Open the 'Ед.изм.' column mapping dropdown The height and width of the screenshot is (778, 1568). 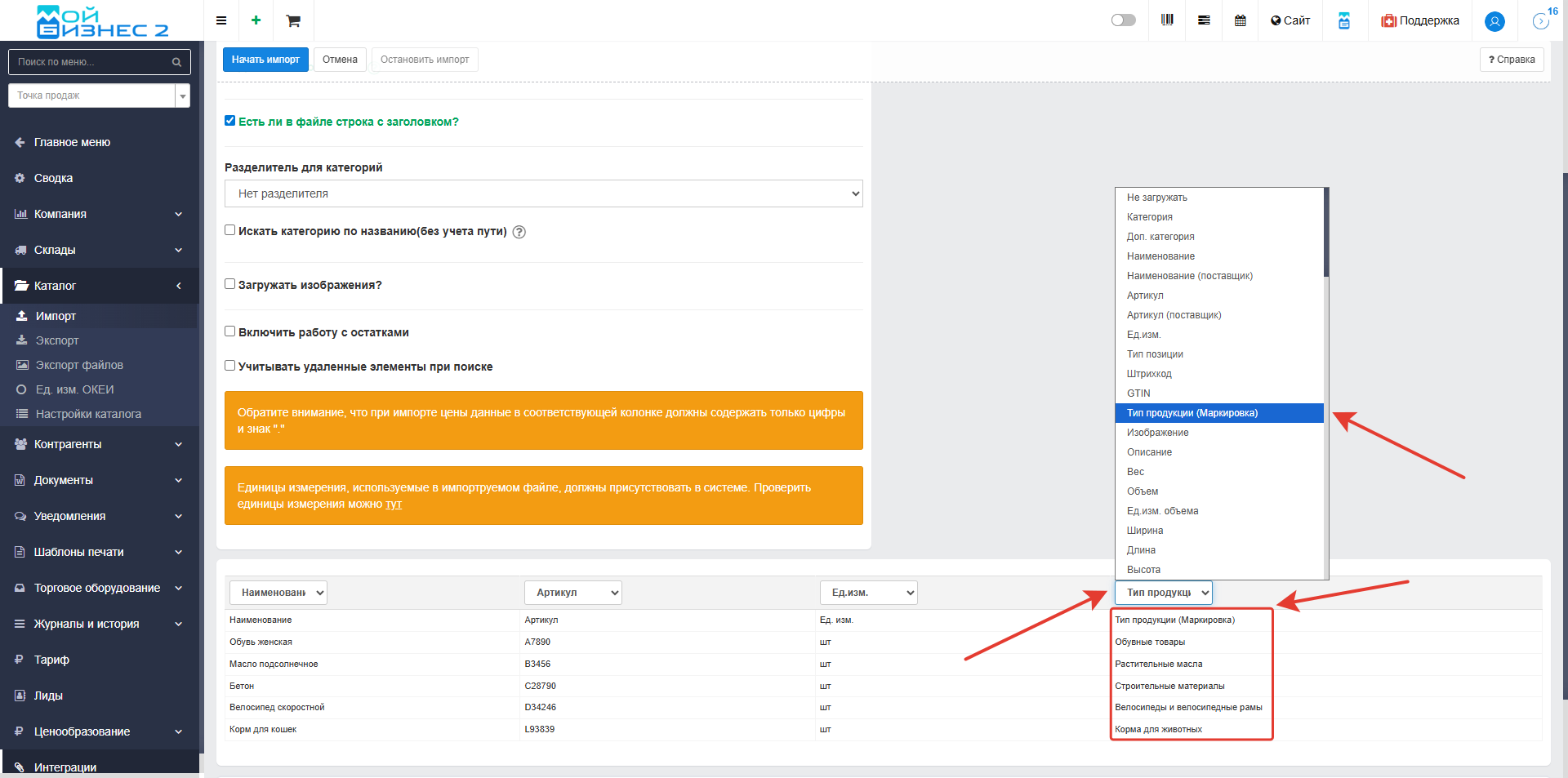click(x=868, y=593)
